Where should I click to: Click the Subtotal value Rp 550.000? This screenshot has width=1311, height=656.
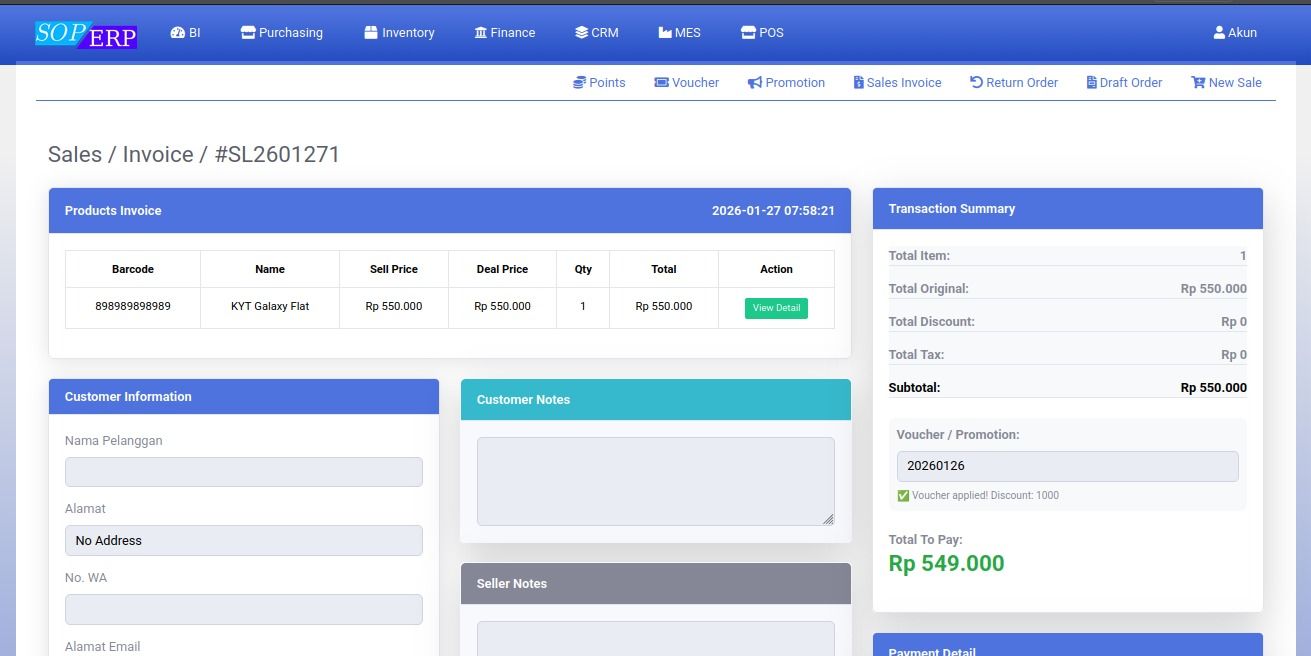(1213, 388)
